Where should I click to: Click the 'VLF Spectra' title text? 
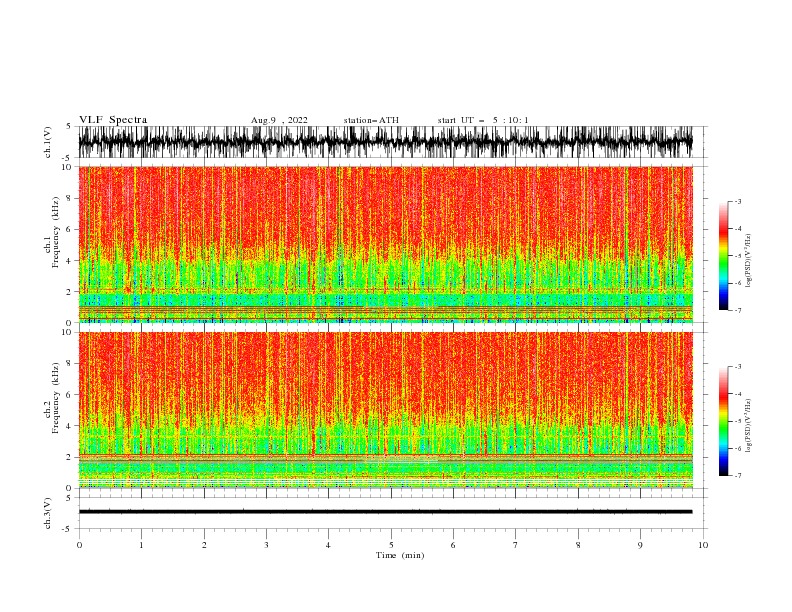pos(113,120)
